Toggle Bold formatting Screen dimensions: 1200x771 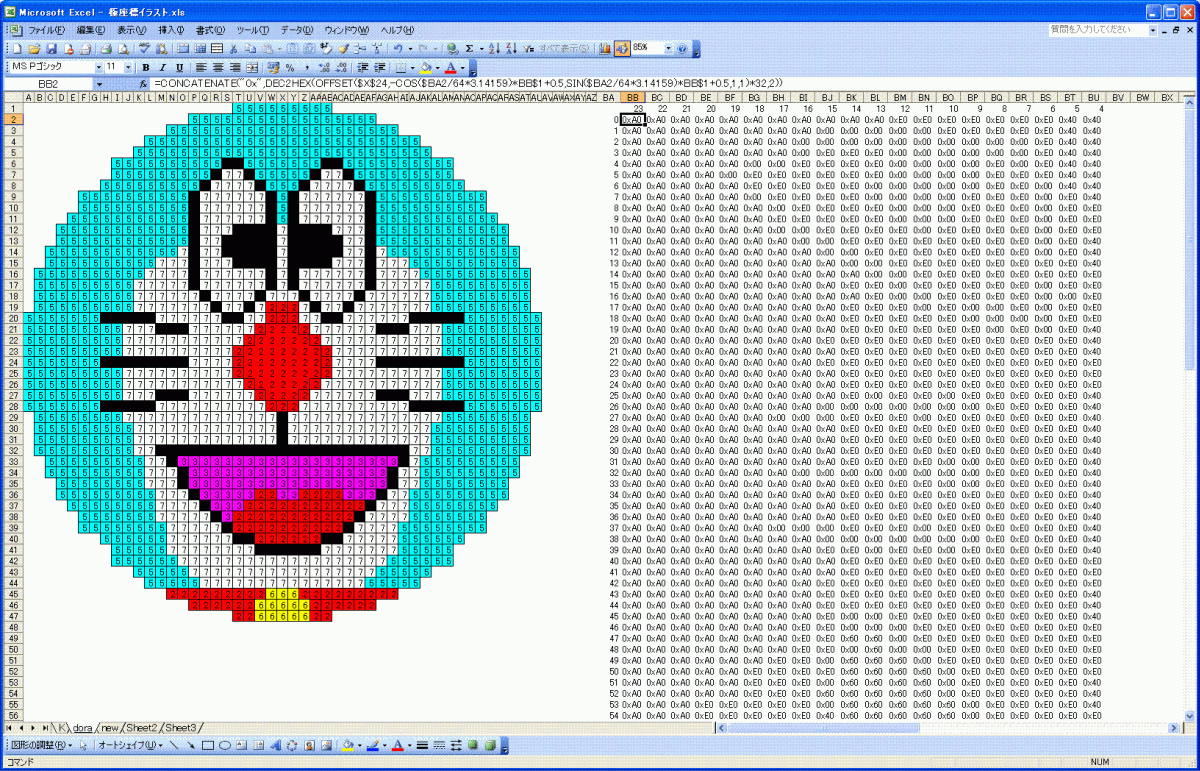point(146,67)
